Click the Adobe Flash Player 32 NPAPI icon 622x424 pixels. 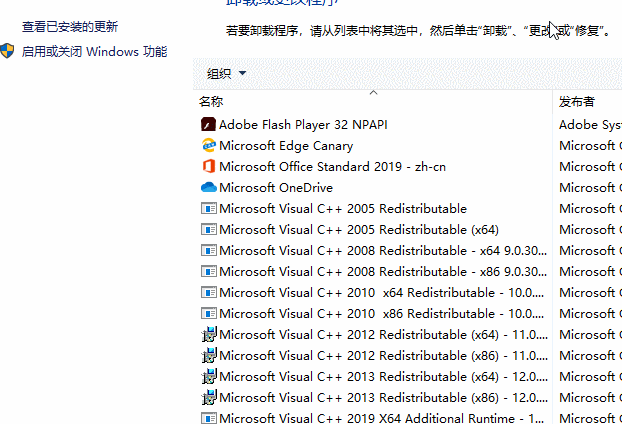[x=208, y=125]
